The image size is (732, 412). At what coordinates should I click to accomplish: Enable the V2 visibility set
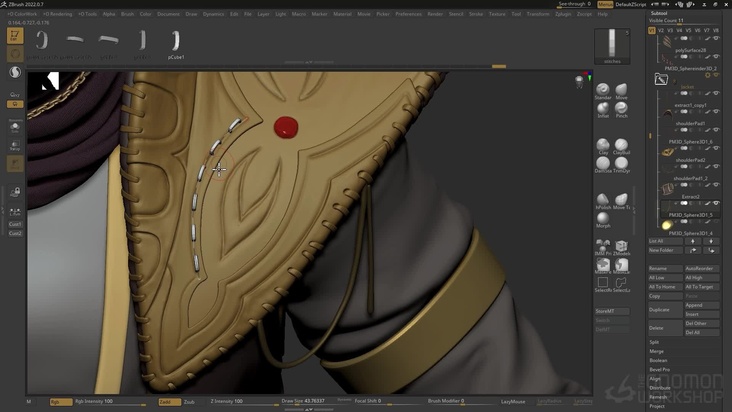661,30
